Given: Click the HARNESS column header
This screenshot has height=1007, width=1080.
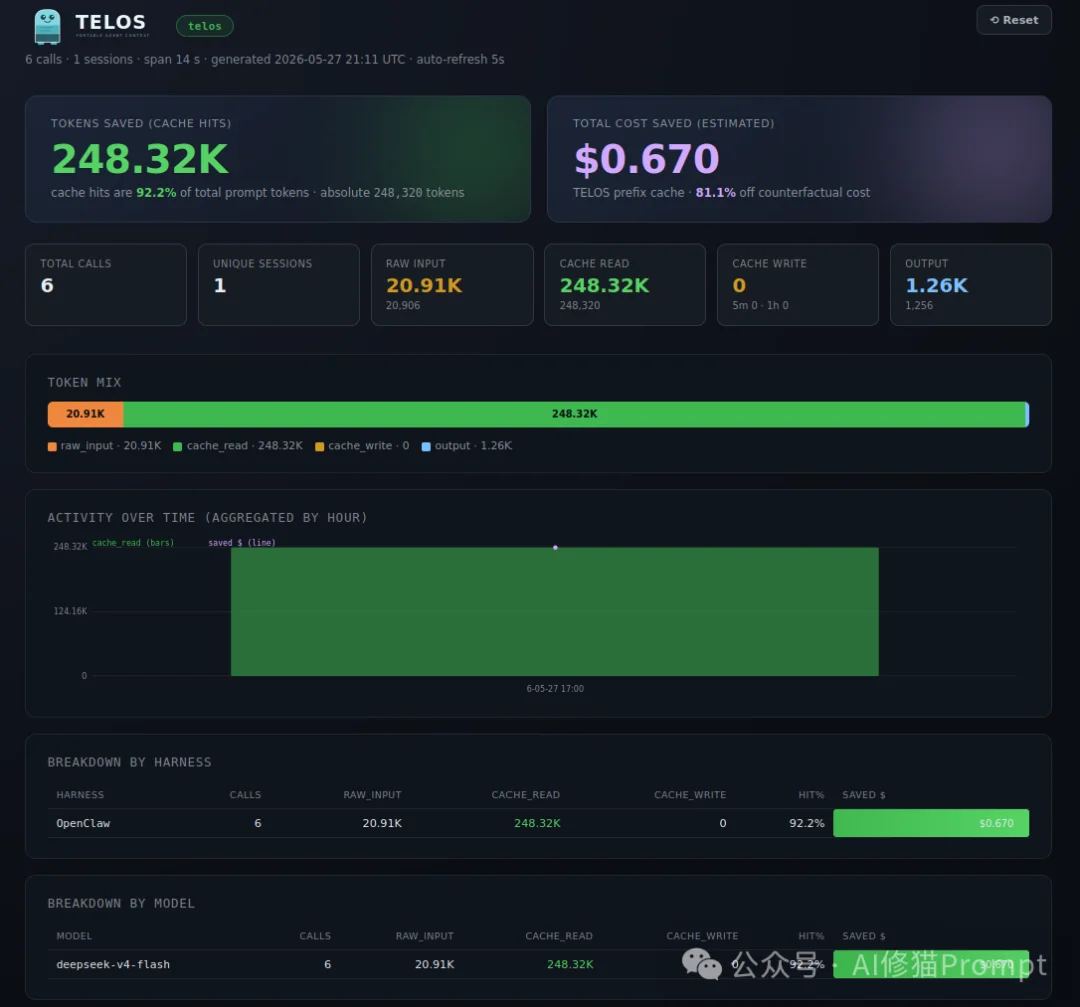Looking at the screenshot, I should click(80, 795).
